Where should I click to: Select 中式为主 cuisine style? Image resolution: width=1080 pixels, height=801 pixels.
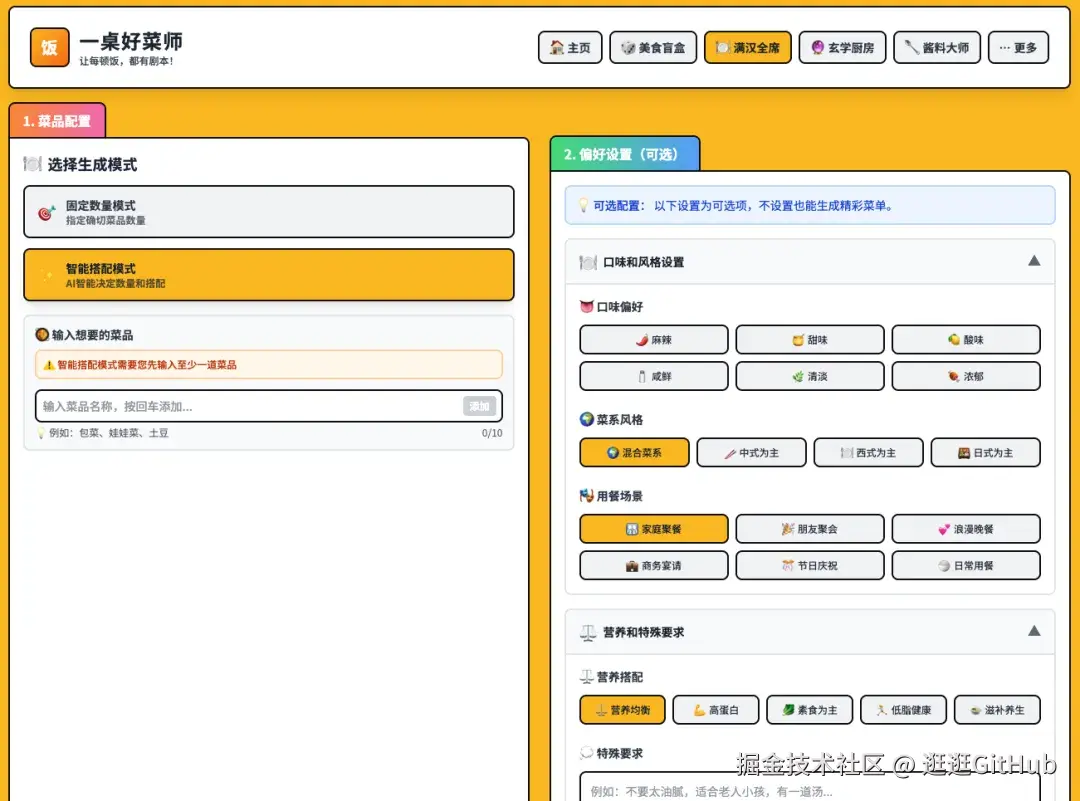click(751, 452)
